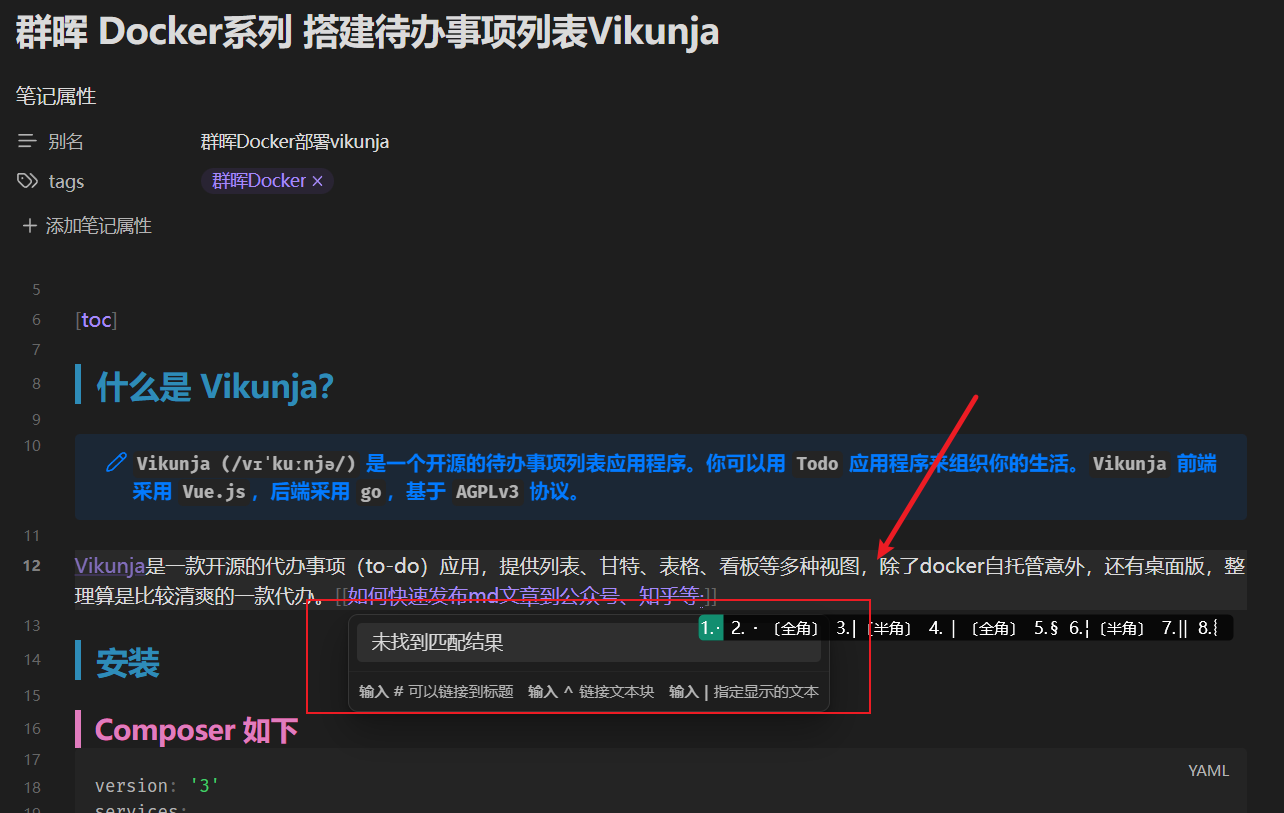Click the 笔记属性 section heading

click(56, 97)
